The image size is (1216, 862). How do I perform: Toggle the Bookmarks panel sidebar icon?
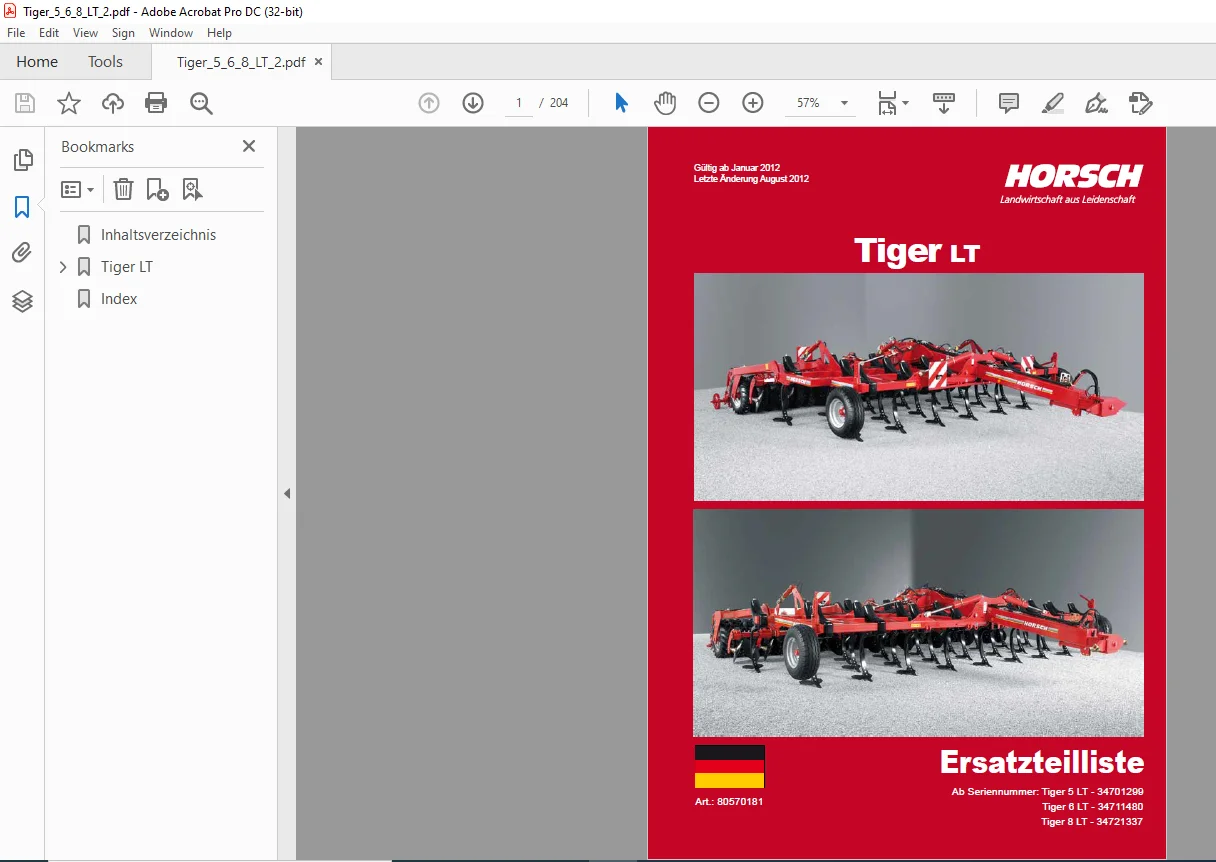22,207
